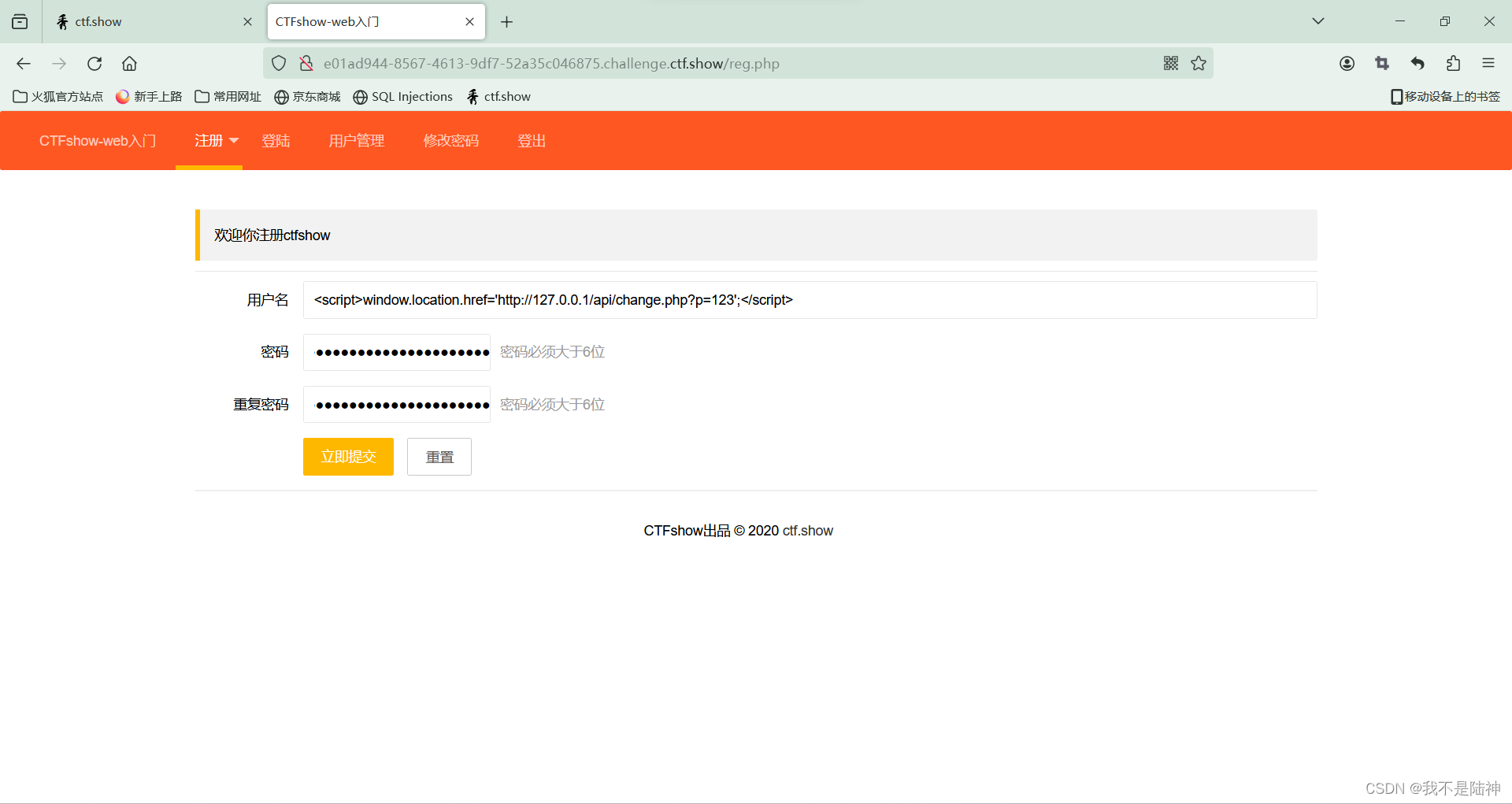1512x804 pixels.
Task: Open the 用户管理 page
Action: pos(357,141)
